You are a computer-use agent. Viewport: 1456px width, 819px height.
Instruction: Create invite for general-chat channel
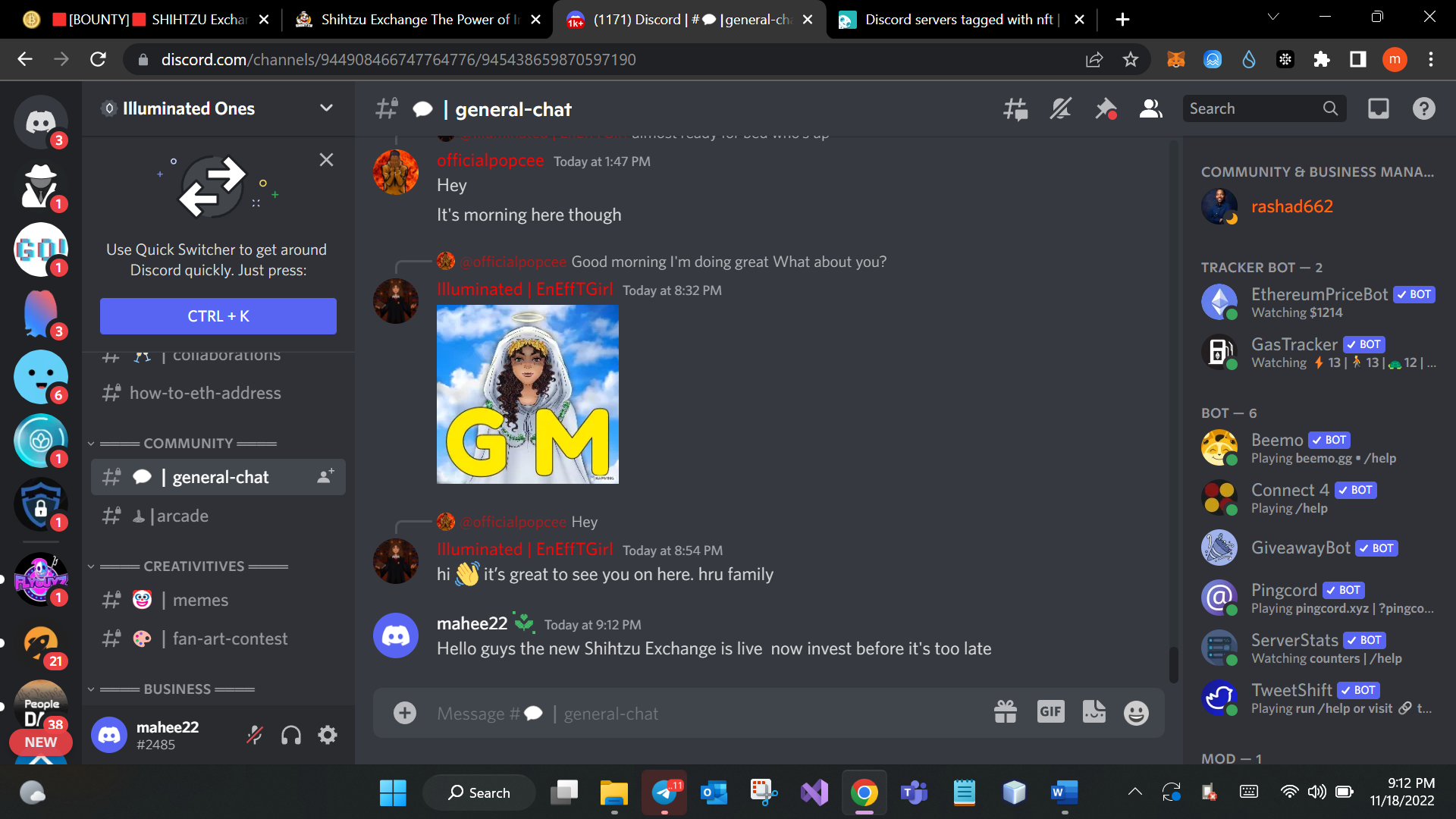325,477
